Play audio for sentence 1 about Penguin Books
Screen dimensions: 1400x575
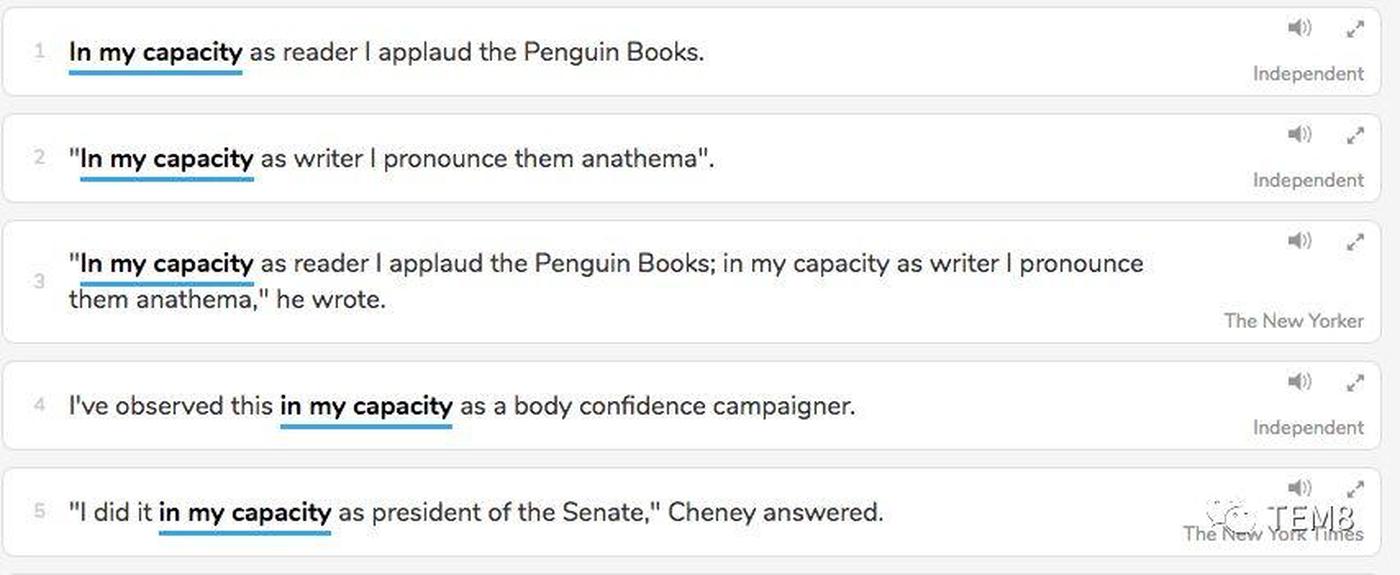1299,28
